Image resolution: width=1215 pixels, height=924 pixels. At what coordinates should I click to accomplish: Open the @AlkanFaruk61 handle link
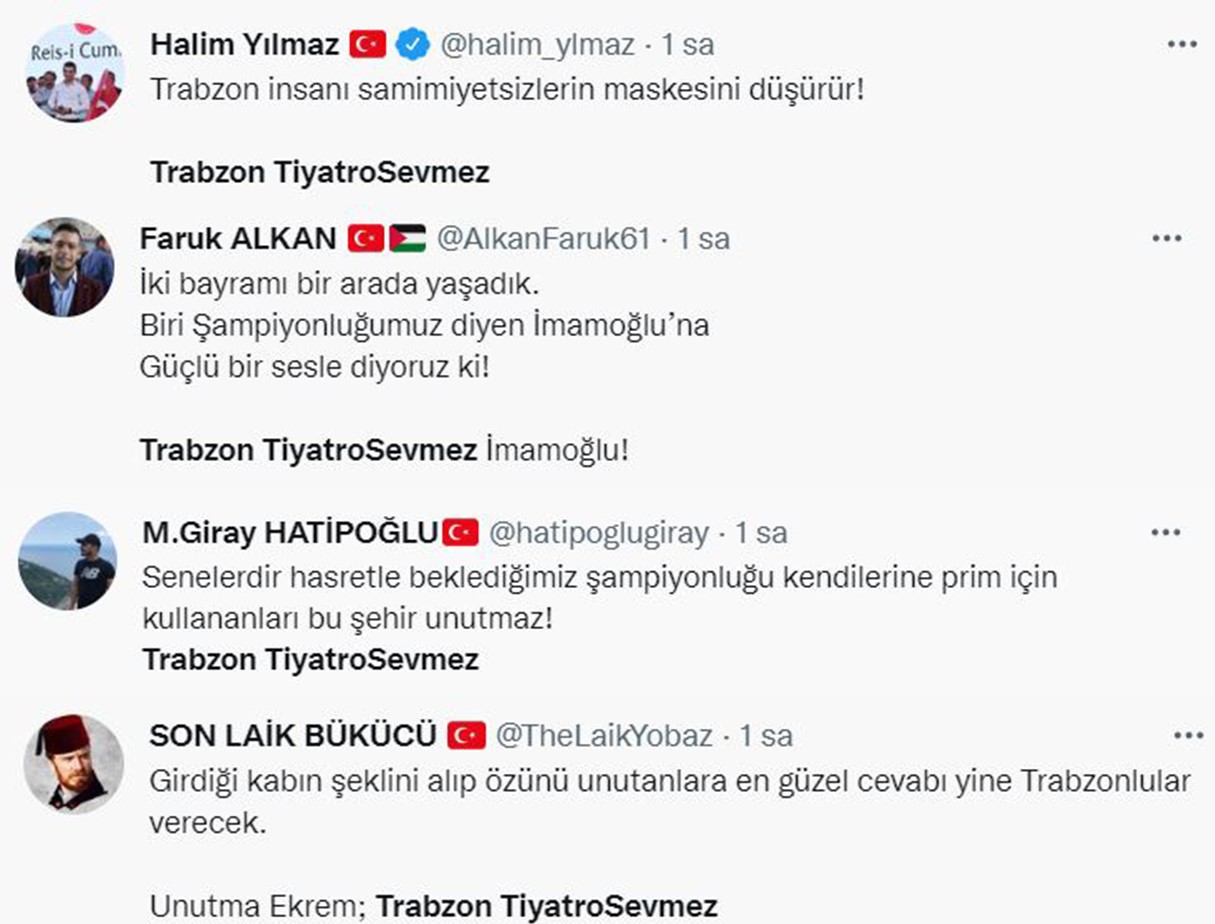(x=544, y=239)
